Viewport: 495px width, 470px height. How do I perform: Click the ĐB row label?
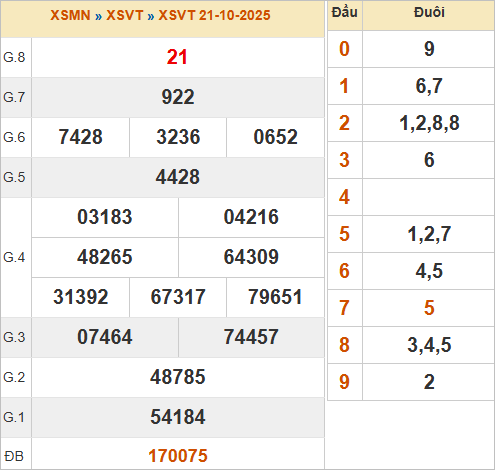(14, 456)
